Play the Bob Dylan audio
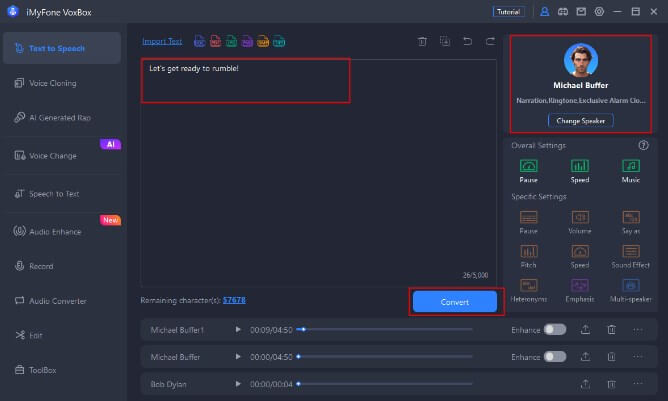 coord(238,384)
